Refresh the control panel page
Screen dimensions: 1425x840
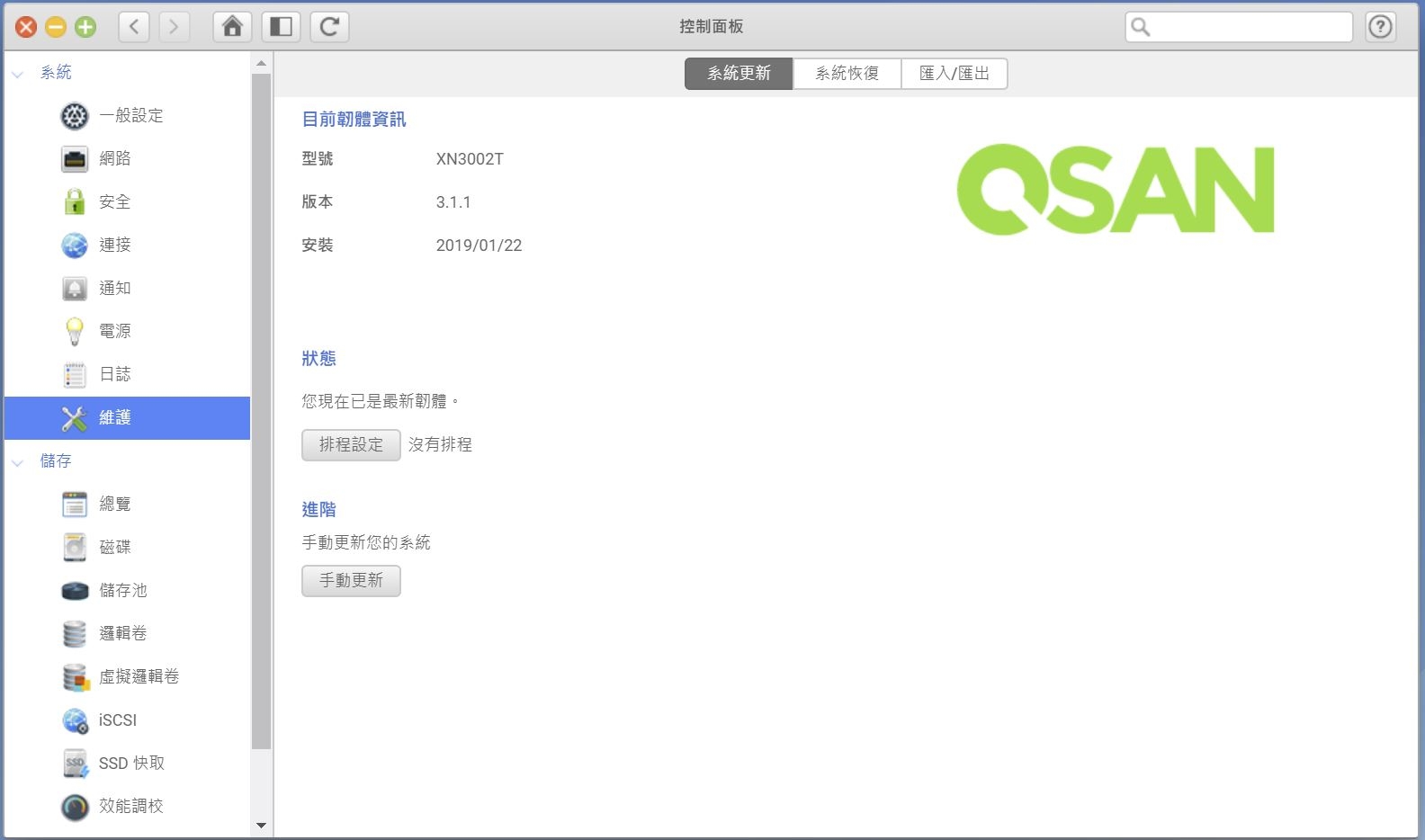coord(329,27)
